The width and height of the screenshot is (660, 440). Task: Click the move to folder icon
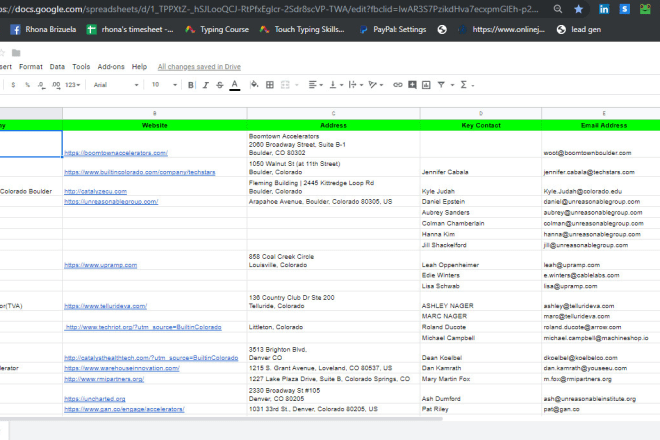[16, 53]
